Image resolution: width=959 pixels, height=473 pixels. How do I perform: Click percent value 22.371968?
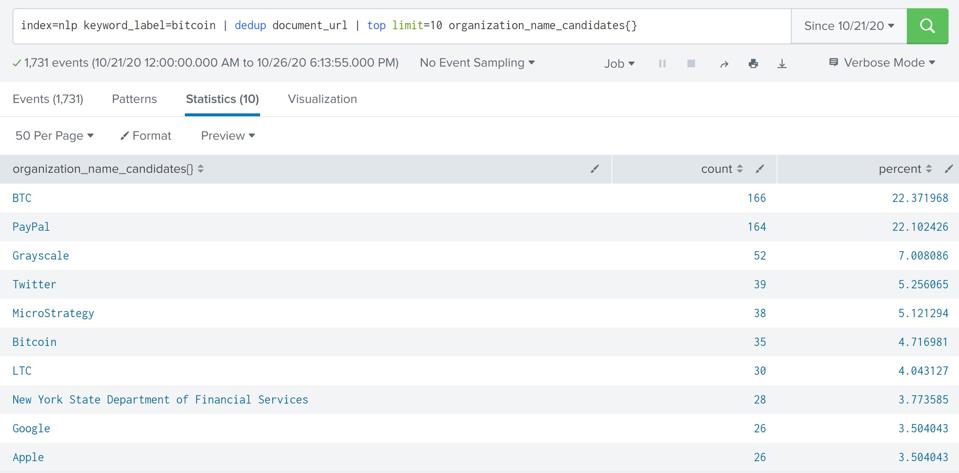[x=920, y=198]
